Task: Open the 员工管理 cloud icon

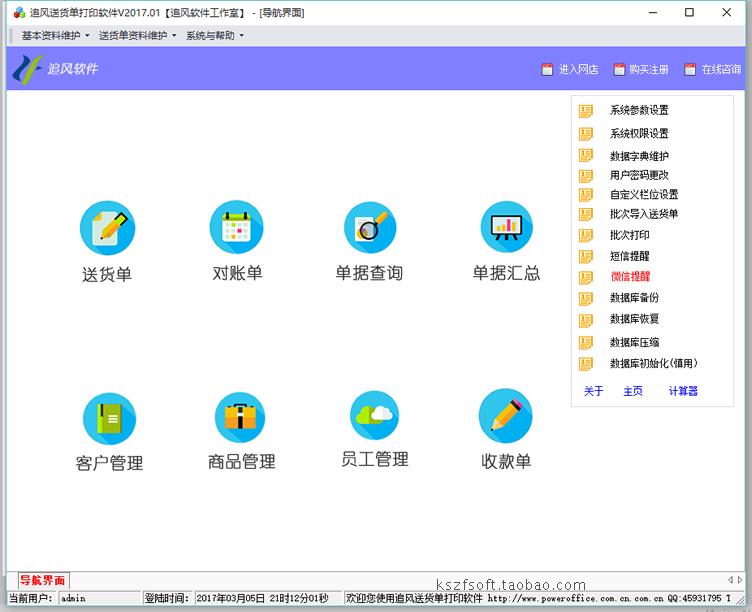Action: pyautogui.click(x=374, y=415)
